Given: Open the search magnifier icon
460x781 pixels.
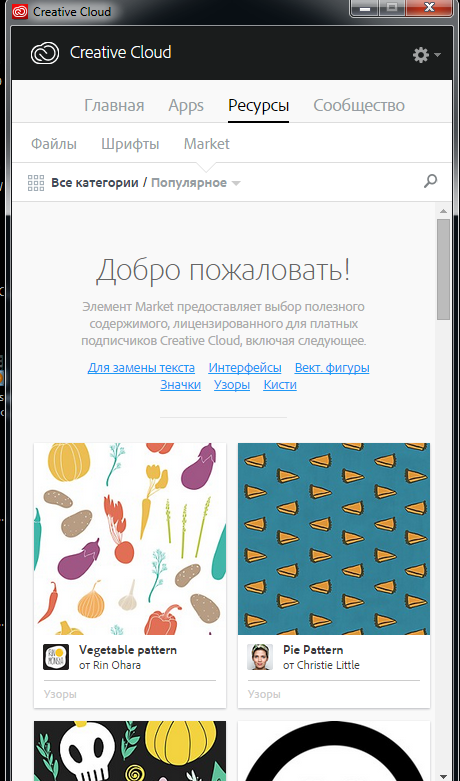Looking at the screenshot, I should coord(431,181).
